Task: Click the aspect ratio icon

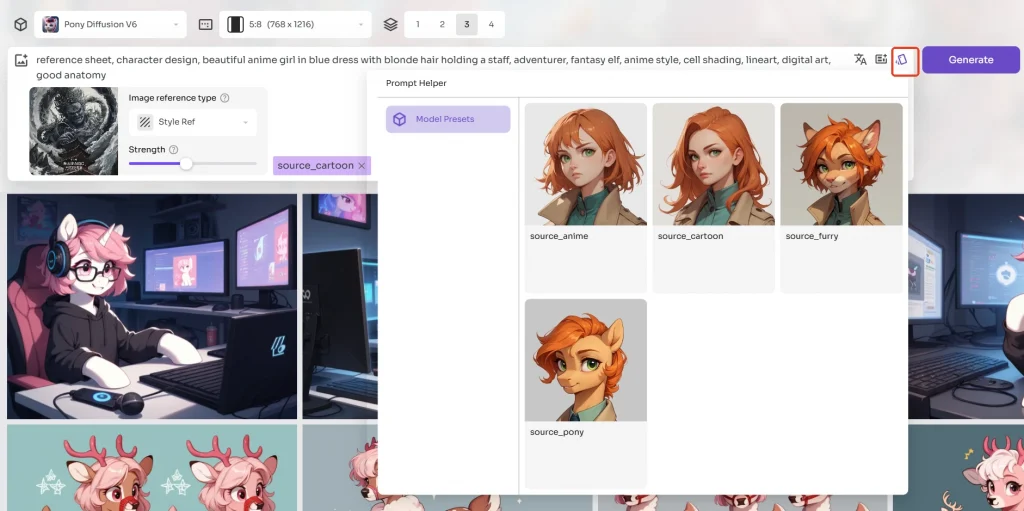Action: (205, 25)
